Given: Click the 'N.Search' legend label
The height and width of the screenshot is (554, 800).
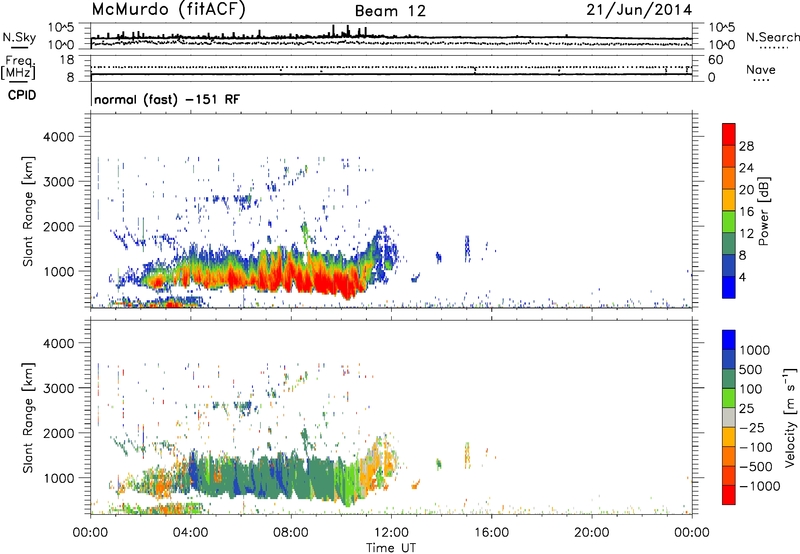Looking at the screenshot, I should click(772, 37).
